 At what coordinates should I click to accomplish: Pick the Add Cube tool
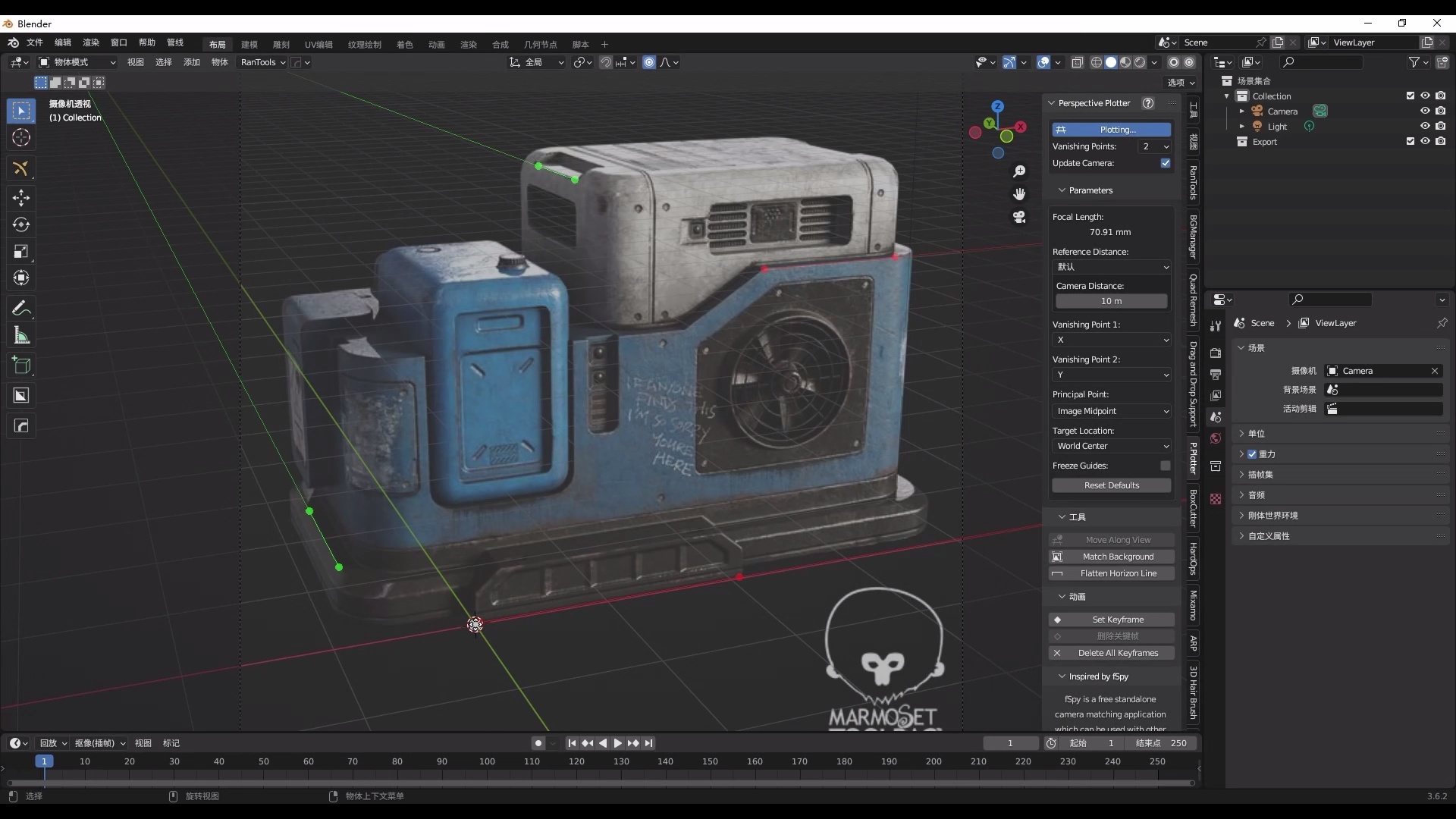(21, 366)
